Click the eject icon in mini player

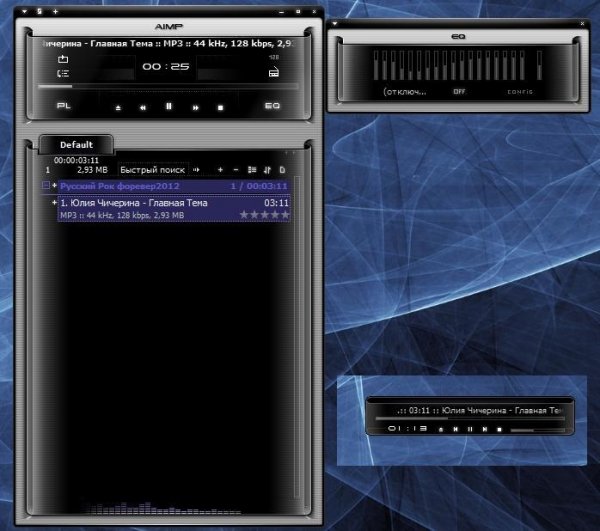441,430
